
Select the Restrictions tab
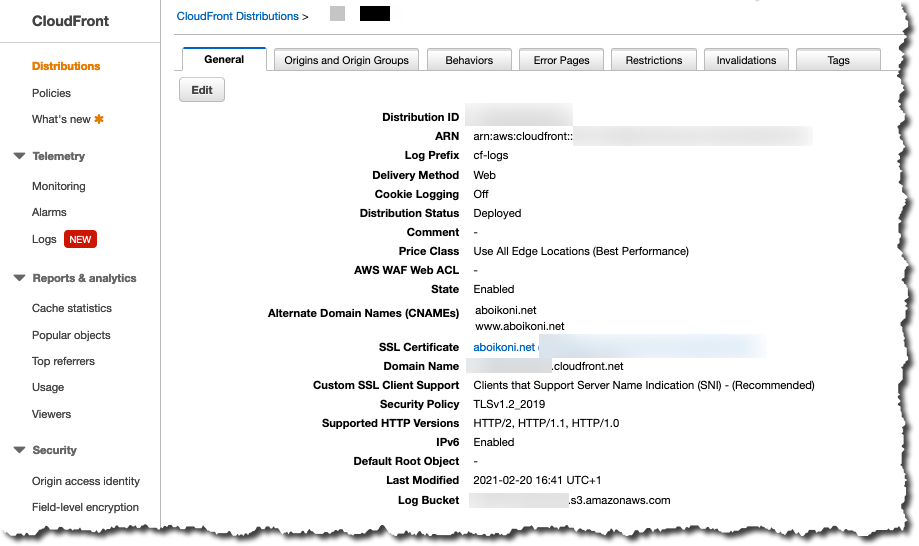pyautogui.click(x=653, y=60)
